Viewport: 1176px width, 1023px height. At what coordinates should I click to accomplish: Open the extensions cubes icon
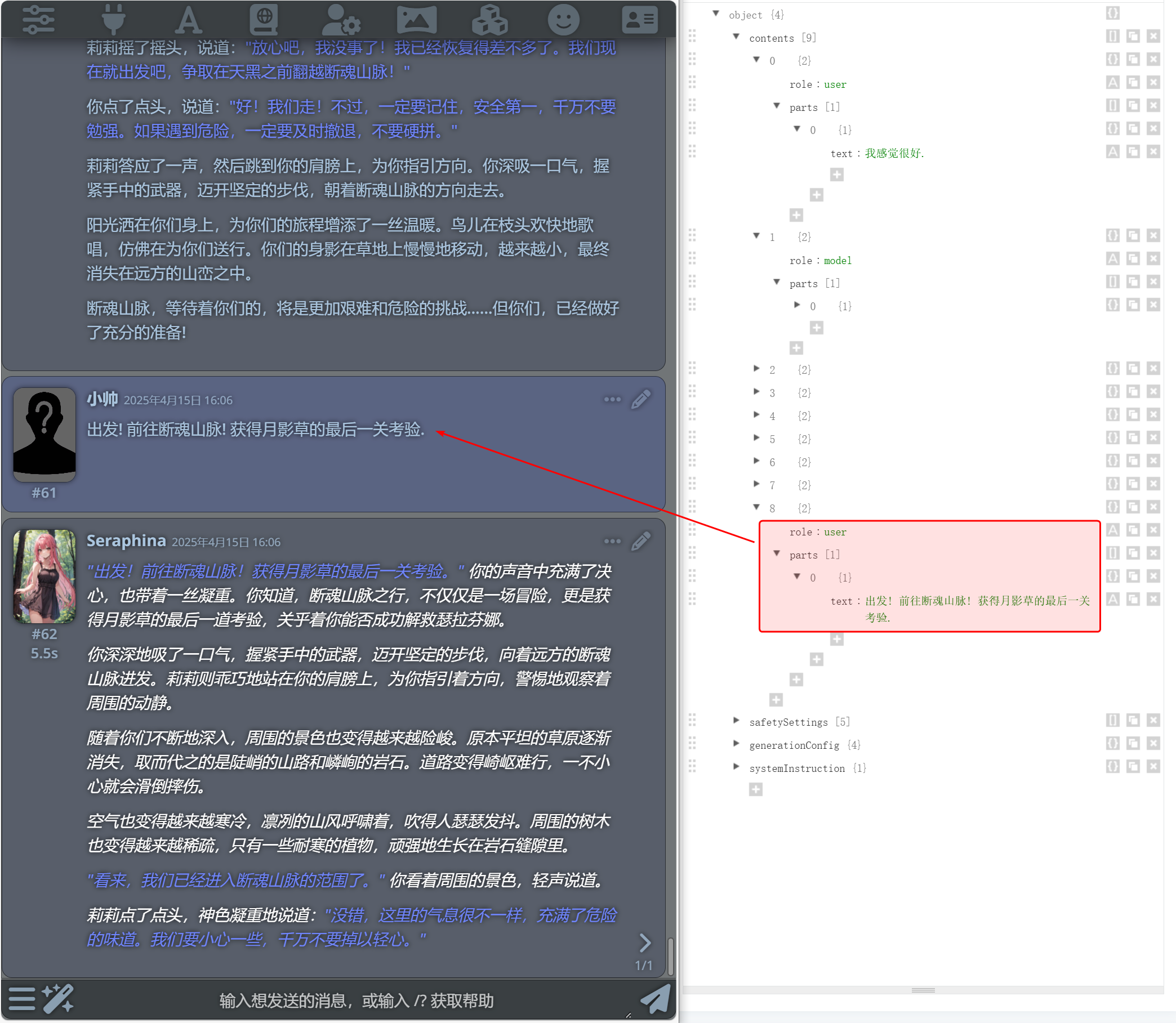[x=489, y=20]
